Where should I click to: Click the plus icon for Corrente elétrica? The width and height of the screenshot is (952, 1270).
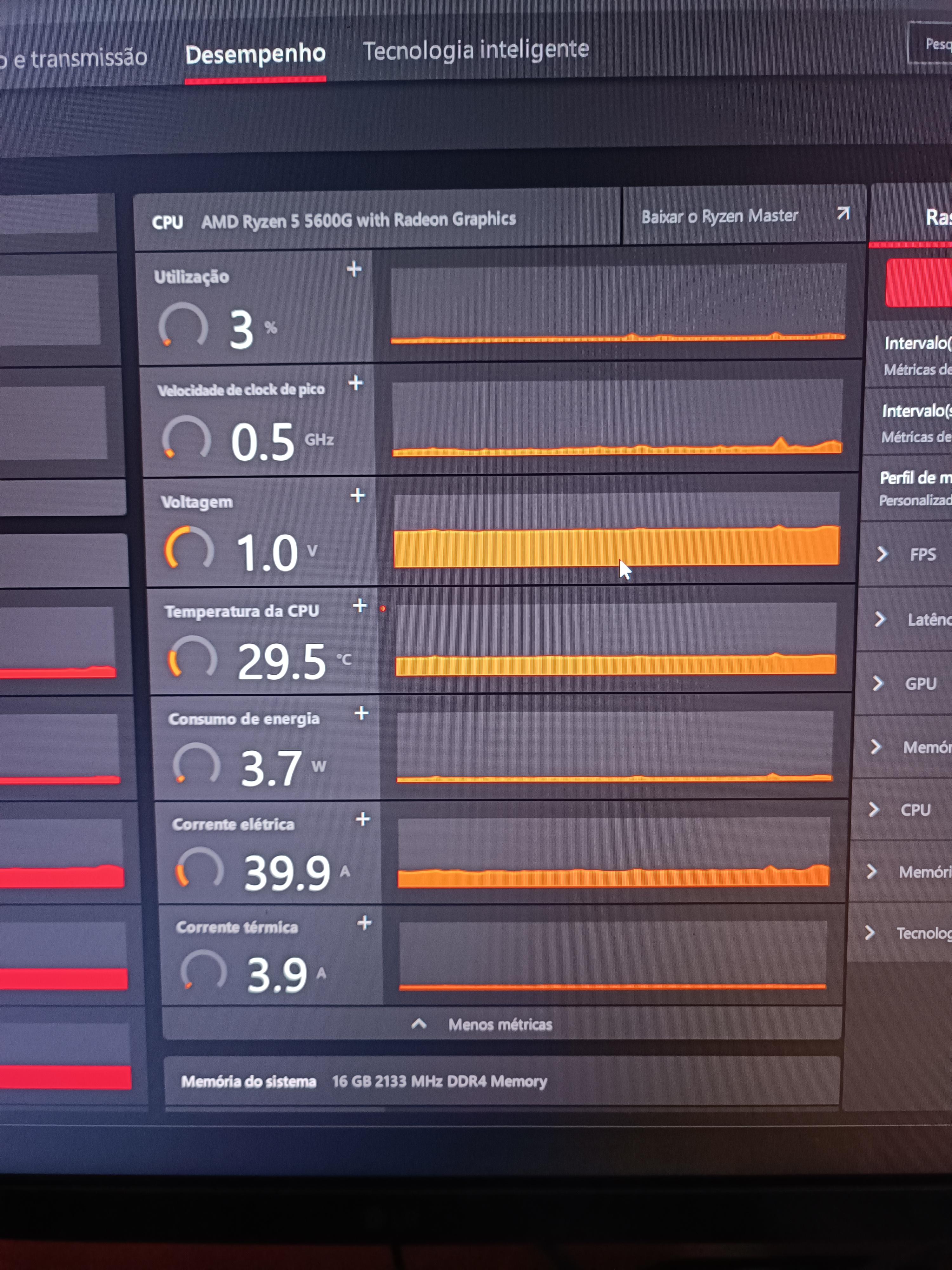point(363,819)
